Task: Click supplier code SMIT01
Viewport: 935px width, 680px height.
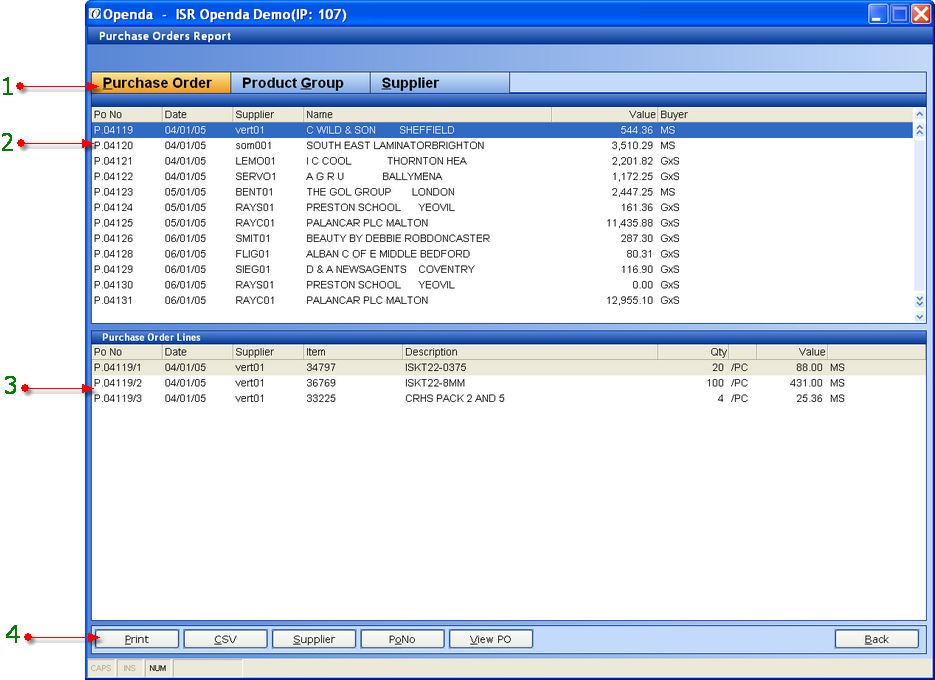Action: (252, 239)
